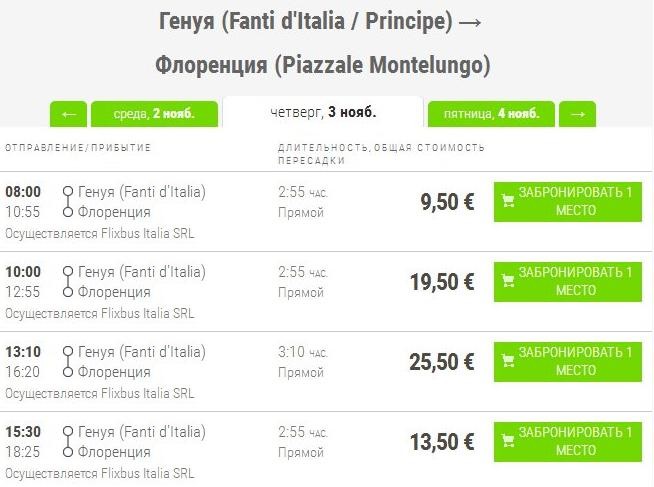Image resolution: width=654 pixels, height=487 pixels.
Task: Click cart icon on 15:30 trip button
Action: click(x=508, y=441)
